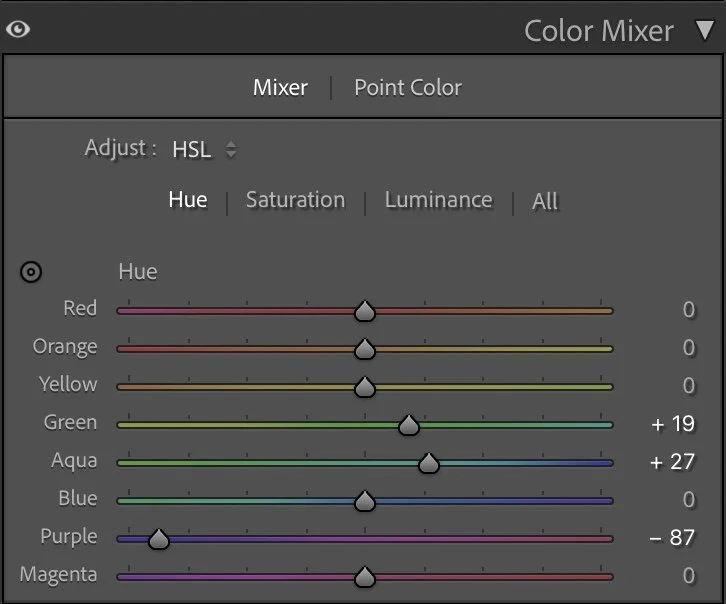Click the Green hue value +19

click(673, 423)
